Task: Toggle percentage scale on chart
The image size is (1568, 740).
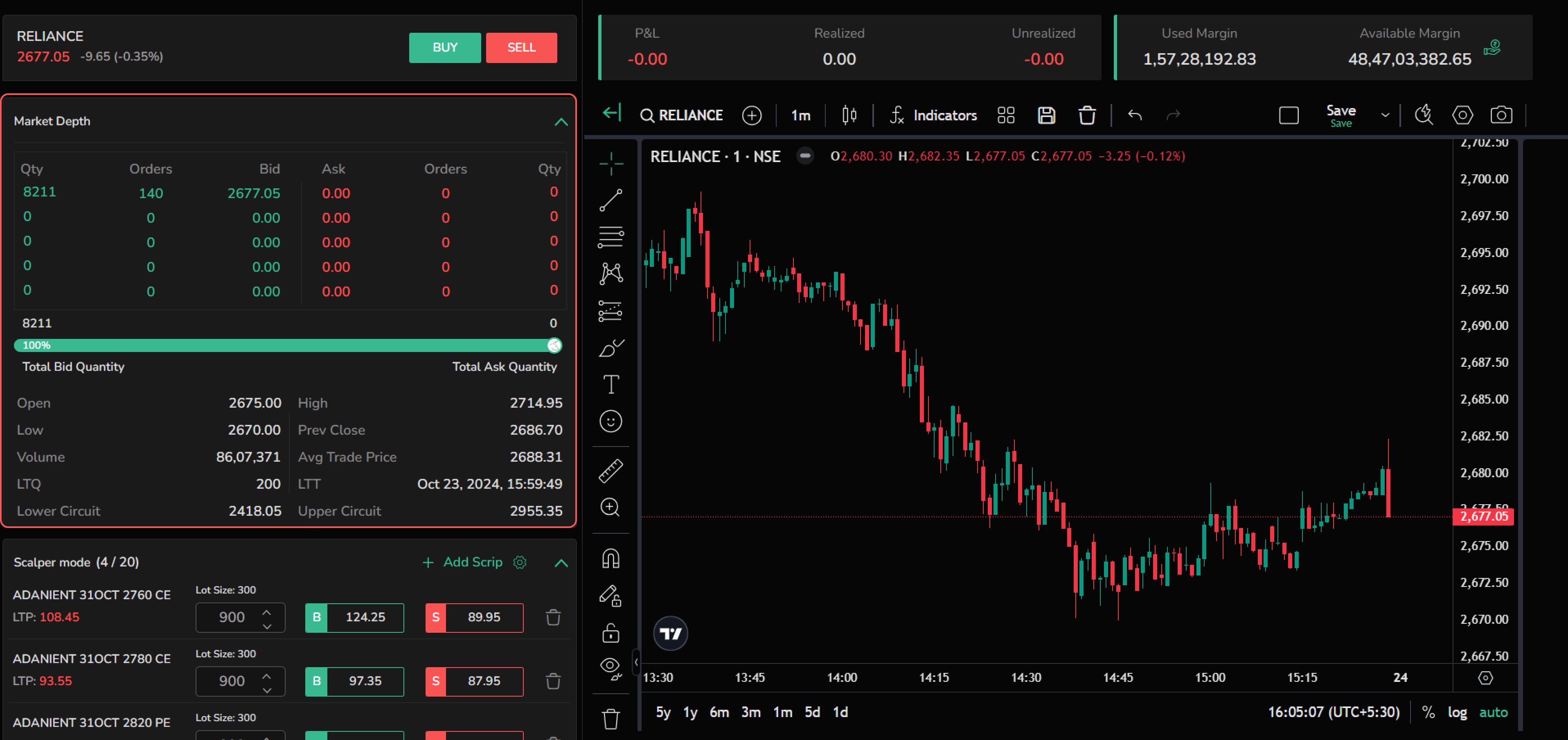Action: (1428, 713)
